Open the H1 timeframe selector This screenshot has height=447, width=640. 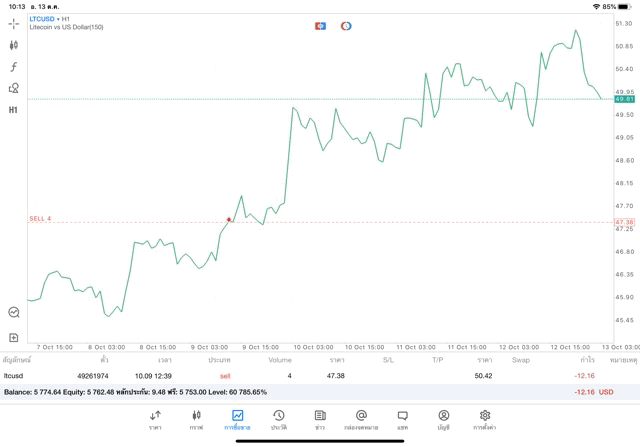pyautogui.click(x=14, y=110)
